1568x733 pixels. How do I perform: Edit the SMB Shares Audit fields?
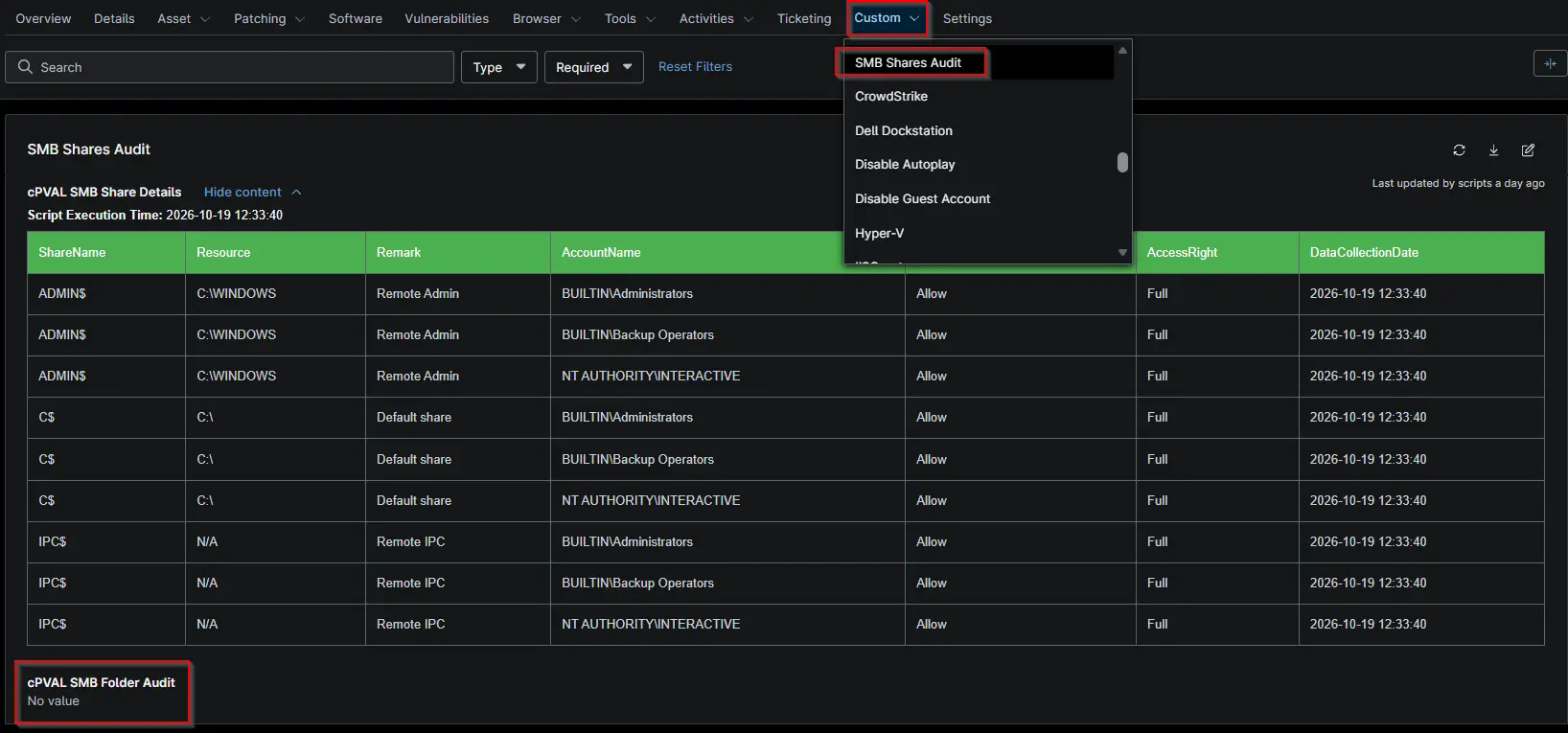[x=1528, y=150]
